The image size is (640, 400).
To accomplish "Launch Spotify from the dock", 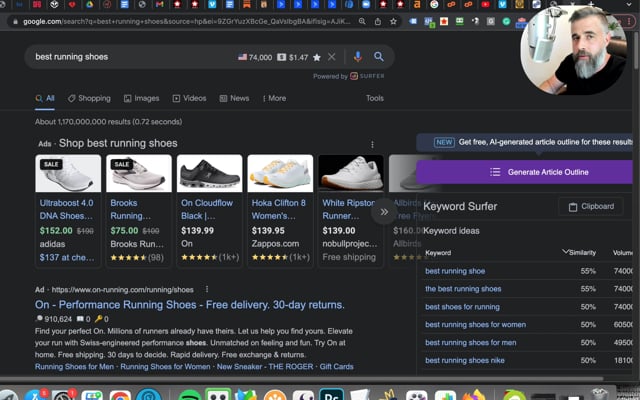I will [190, 395].
